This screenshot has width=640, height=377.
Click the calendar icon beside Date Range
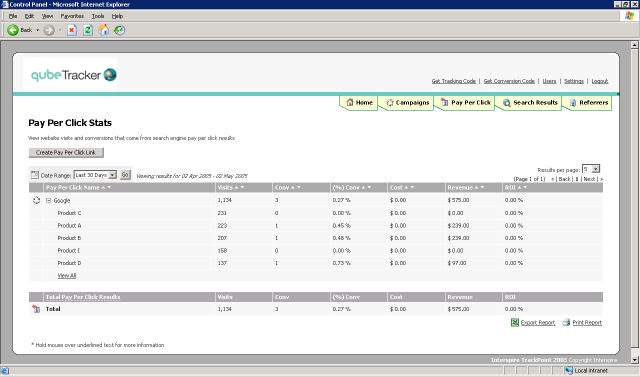(35, 175)
